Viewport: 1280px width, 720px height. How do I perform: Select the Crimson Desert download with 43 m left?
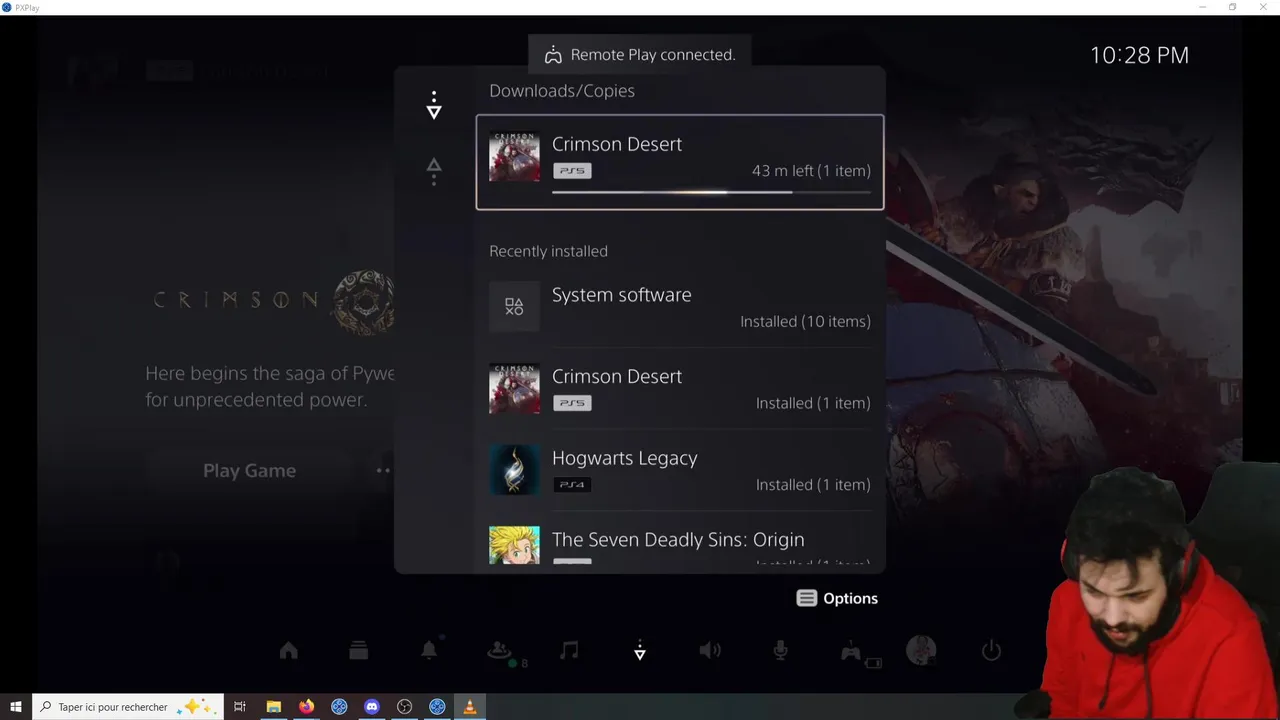[x=680, y=162]
